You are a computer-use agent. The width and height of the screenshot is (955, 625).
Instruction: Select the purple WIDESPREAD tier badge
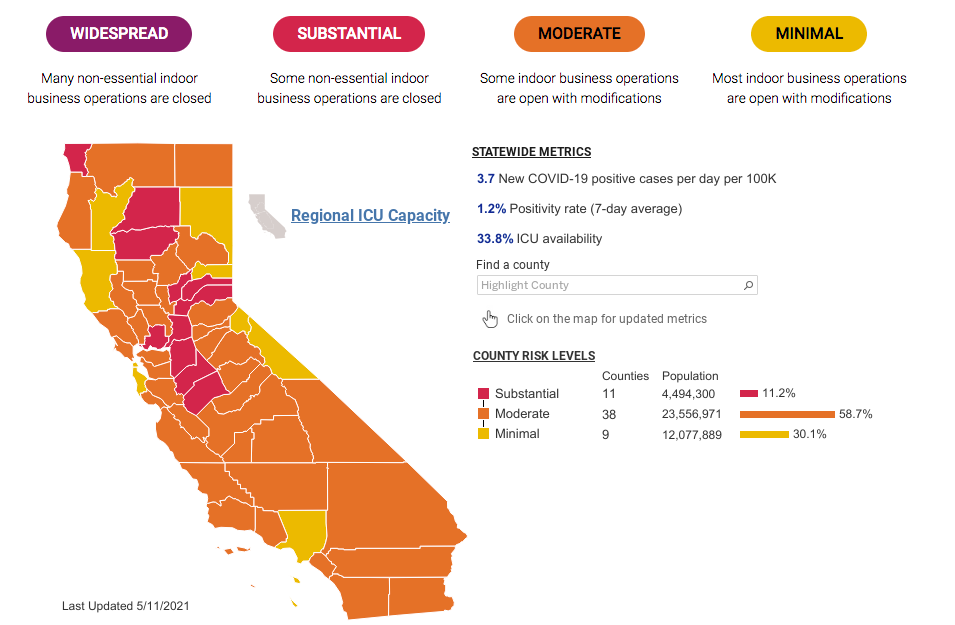coord(119,34)
